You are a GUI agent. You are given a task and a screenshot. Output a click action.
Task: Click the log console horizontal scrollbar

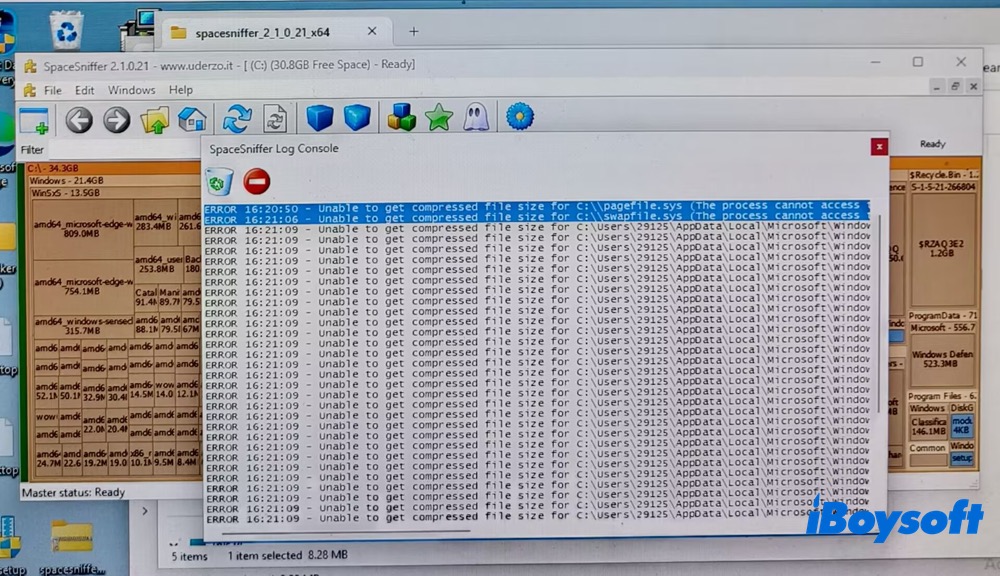click(345, 531)
